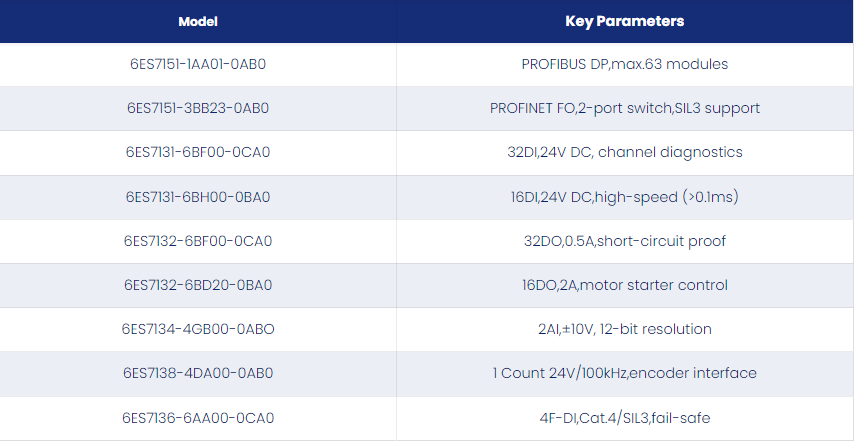
Task: Click 32DO short-circuit proof parameters
Action: tap(625, 241)
